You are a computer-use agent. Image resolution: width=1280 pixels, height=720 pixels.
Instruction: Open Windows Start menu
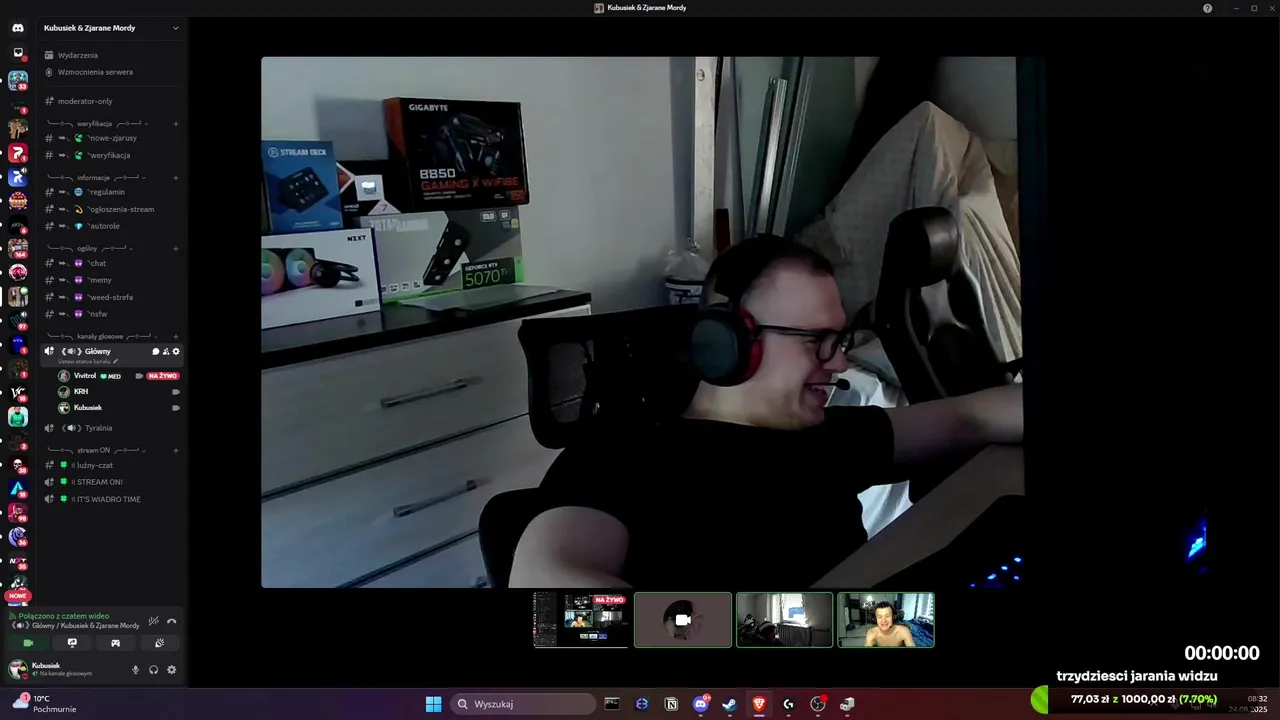click(433, 704)
